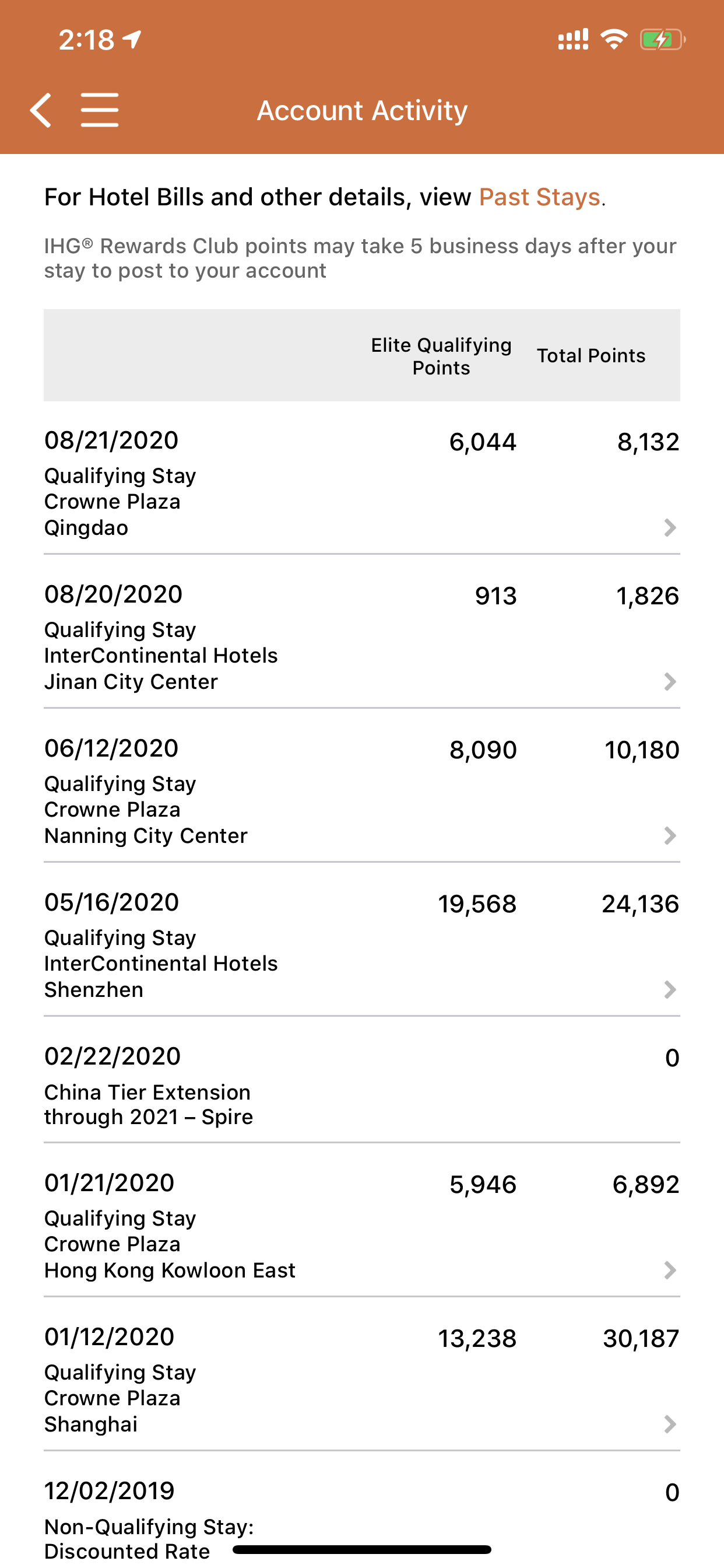
Task: Tap the Account Activity title
Action: (x=362, y=110)
